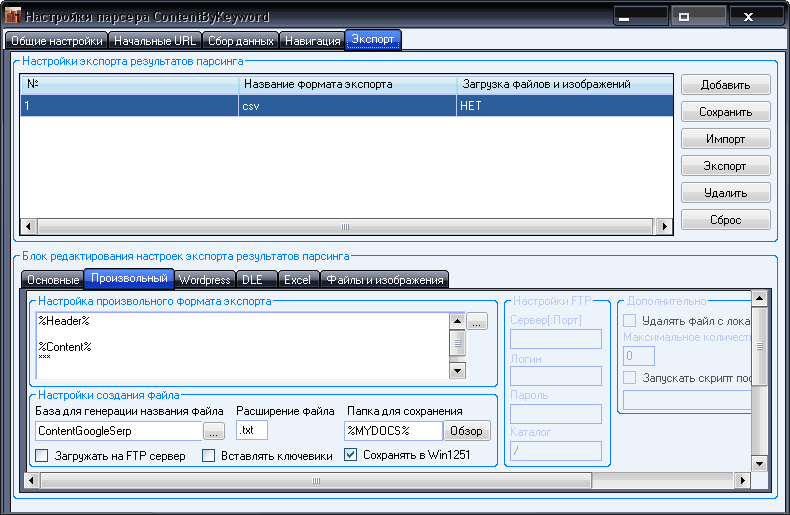Viewport: 790px width, 515px height.
Task: Click right arrow of export list scrollbar
Action: (x=665, y=227)
